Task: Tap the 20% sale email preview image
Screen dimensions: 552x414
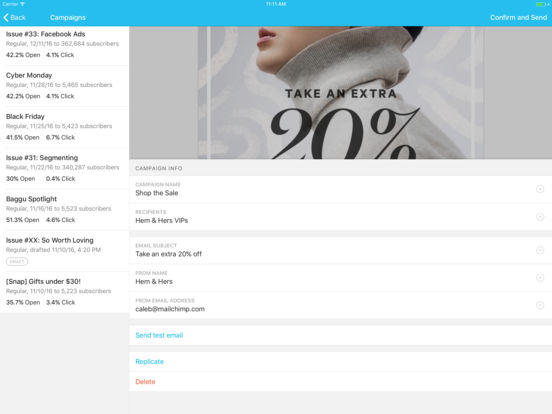Action: tap(340, 93)
